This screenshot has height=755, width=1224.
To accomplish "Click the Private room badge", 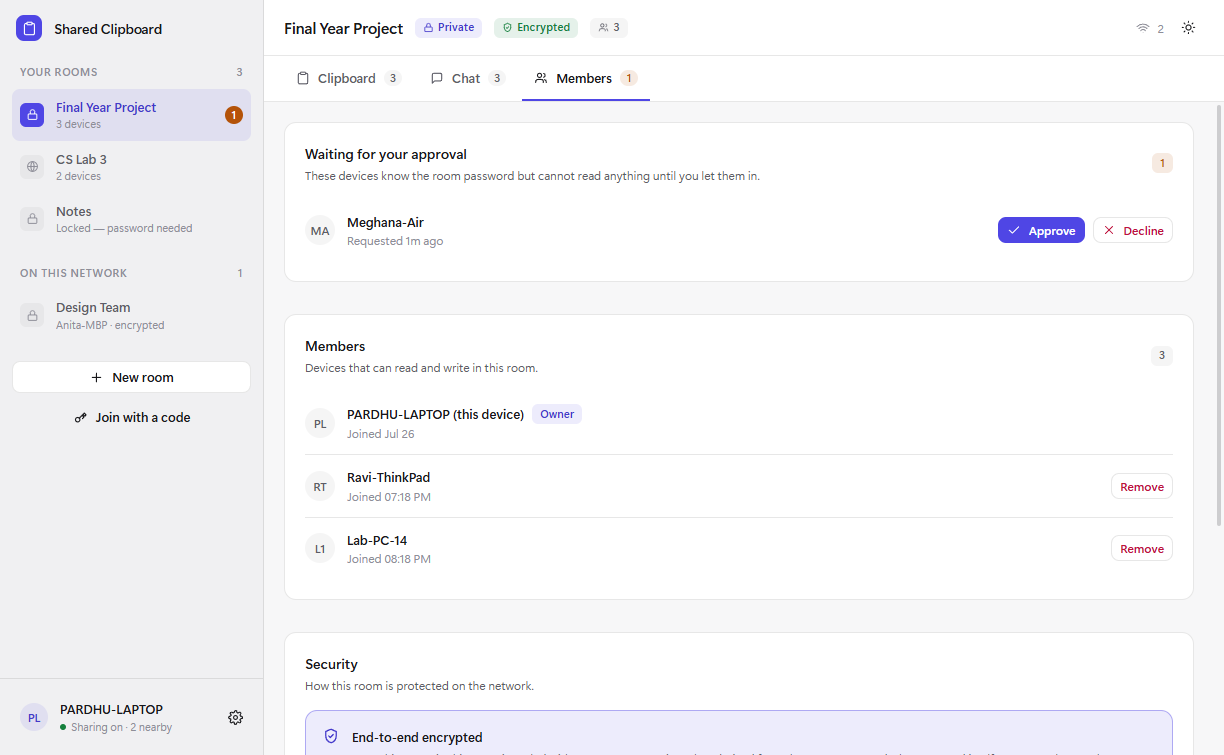I will coord(449,28).
